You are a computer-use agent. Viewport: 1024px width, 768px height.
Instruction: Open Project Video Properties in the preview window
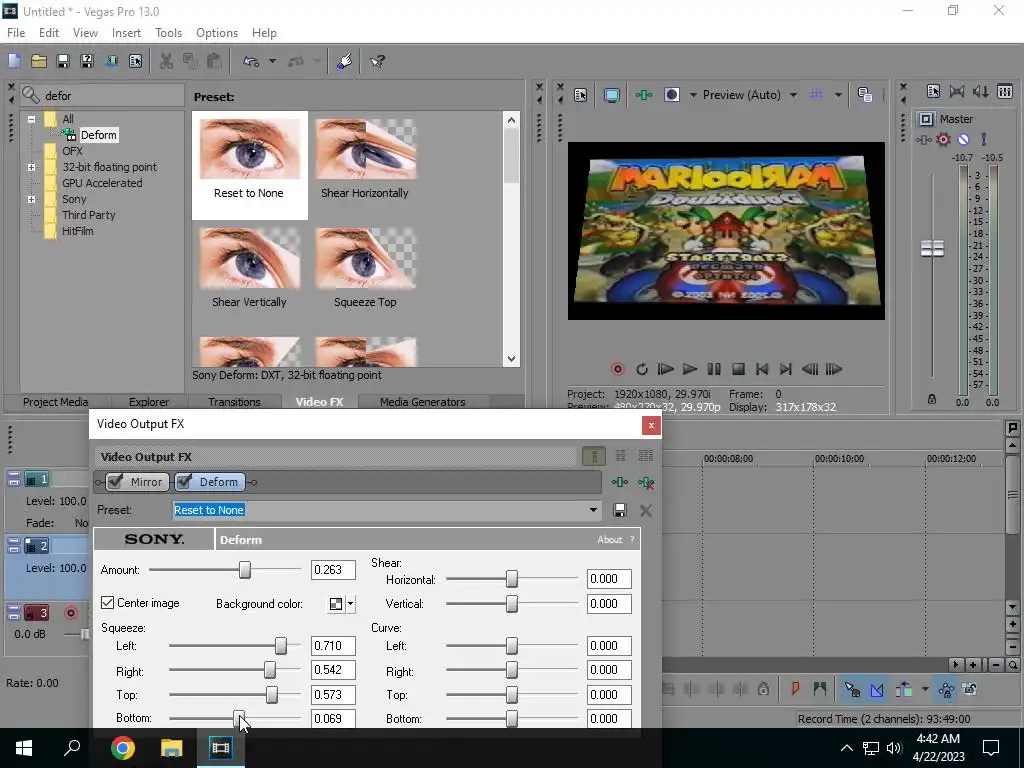580,95
